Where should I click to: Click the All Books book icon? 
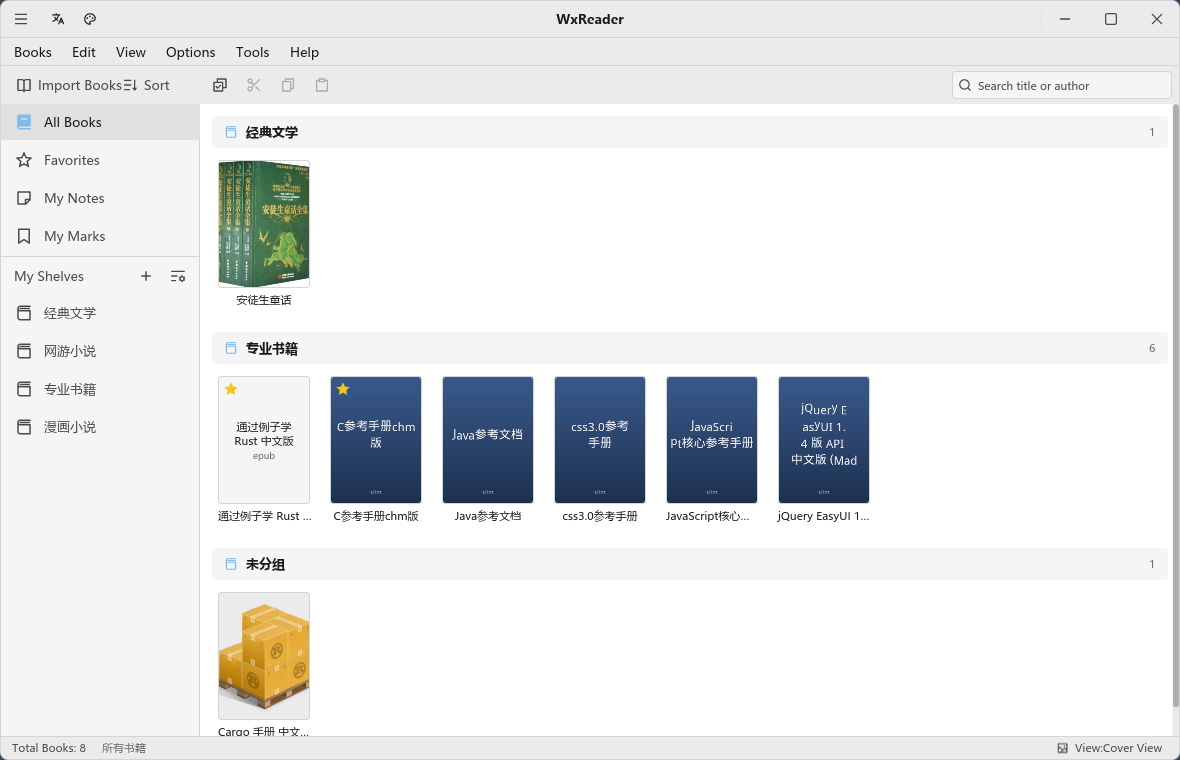tap(24, 122)
